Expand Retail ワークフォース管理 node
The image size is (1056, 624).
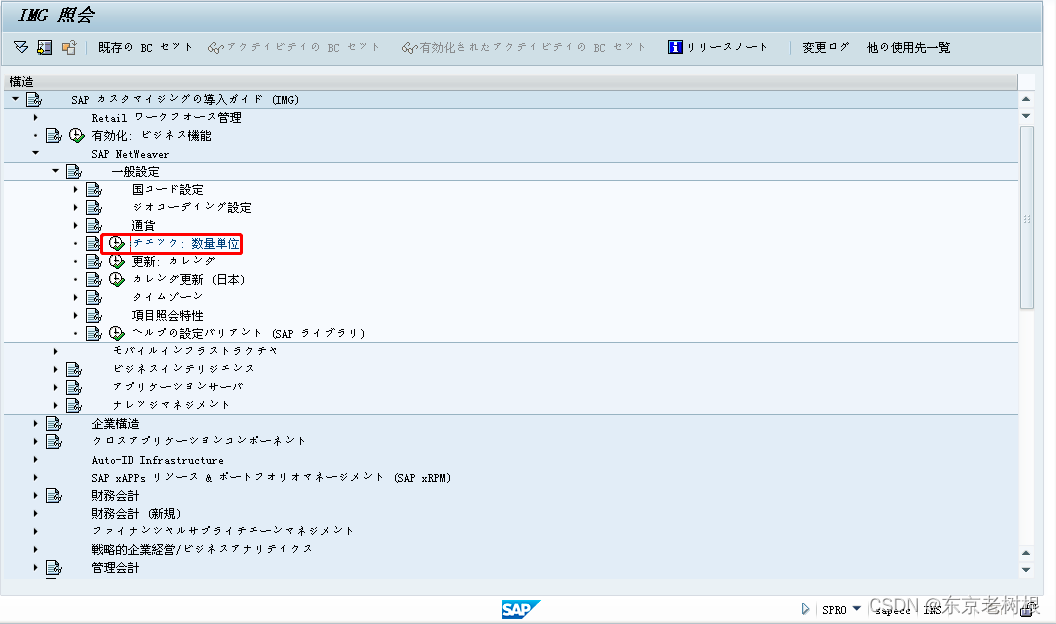point(36,117)
